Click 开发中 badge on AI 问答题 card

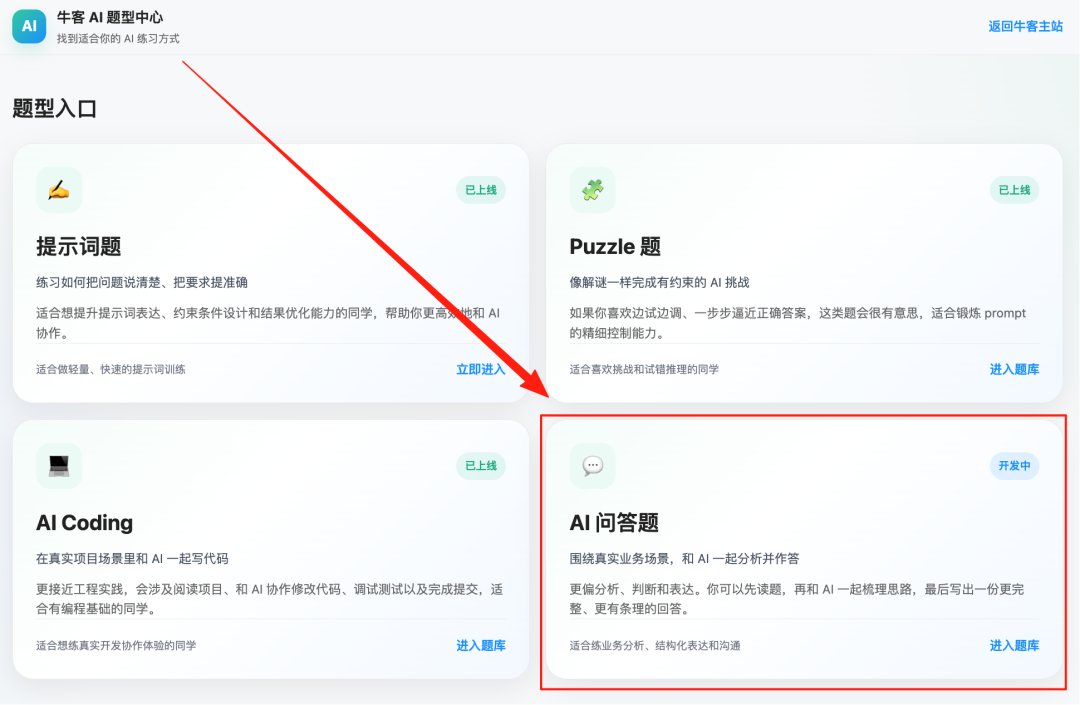(1014, 466)
